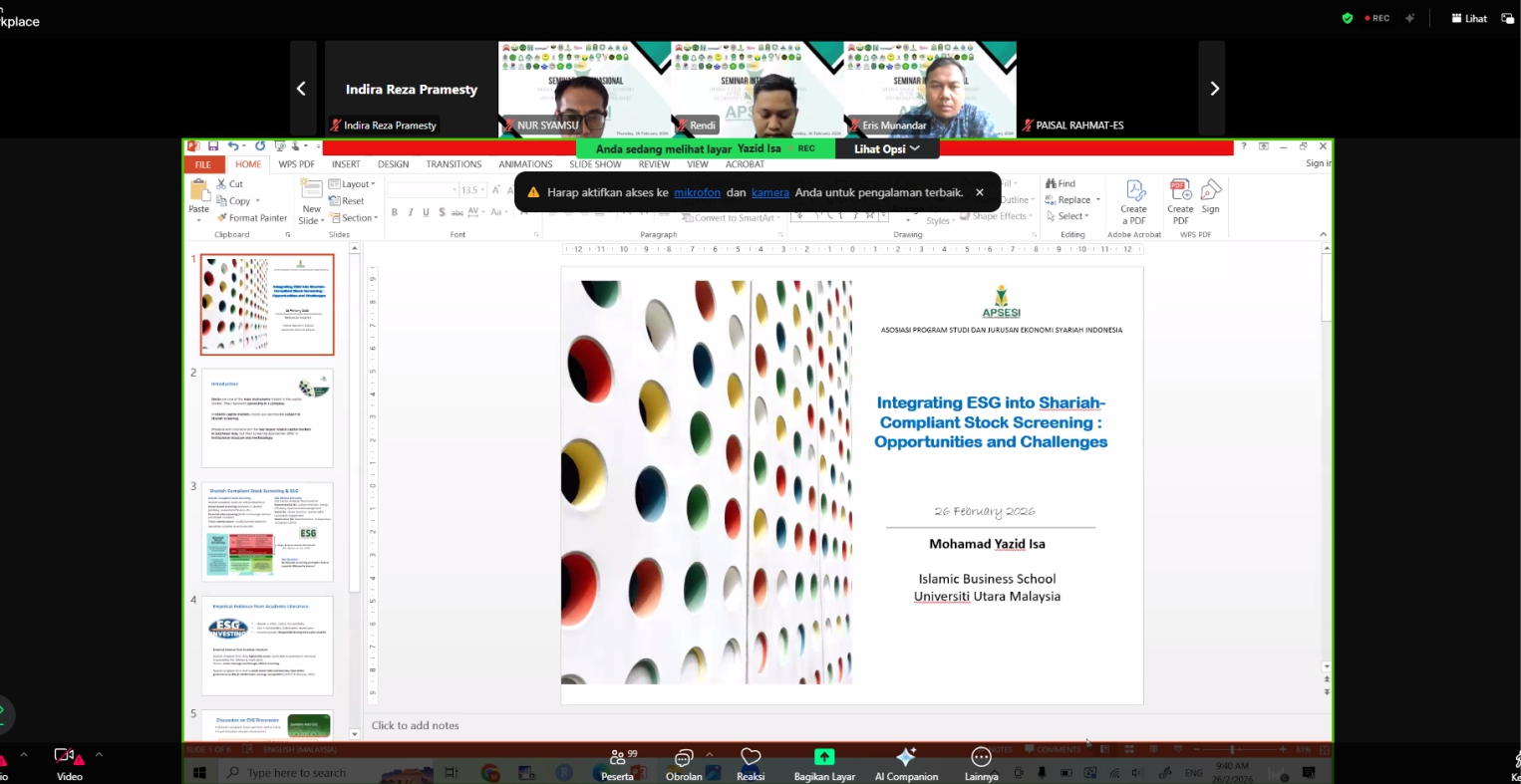Screen dimensions: 1521x784
Task: Toggle Underline formatting in the Font group
Action: [x=427, y=212]
